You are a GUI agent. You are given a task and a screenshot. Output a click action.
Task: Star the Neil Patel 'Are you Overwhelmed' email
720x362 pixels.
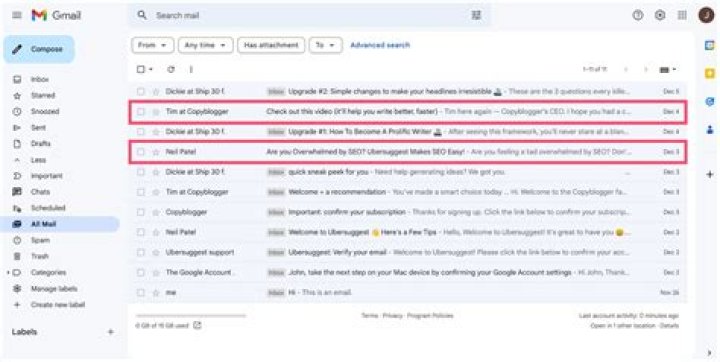click(156, 152)
